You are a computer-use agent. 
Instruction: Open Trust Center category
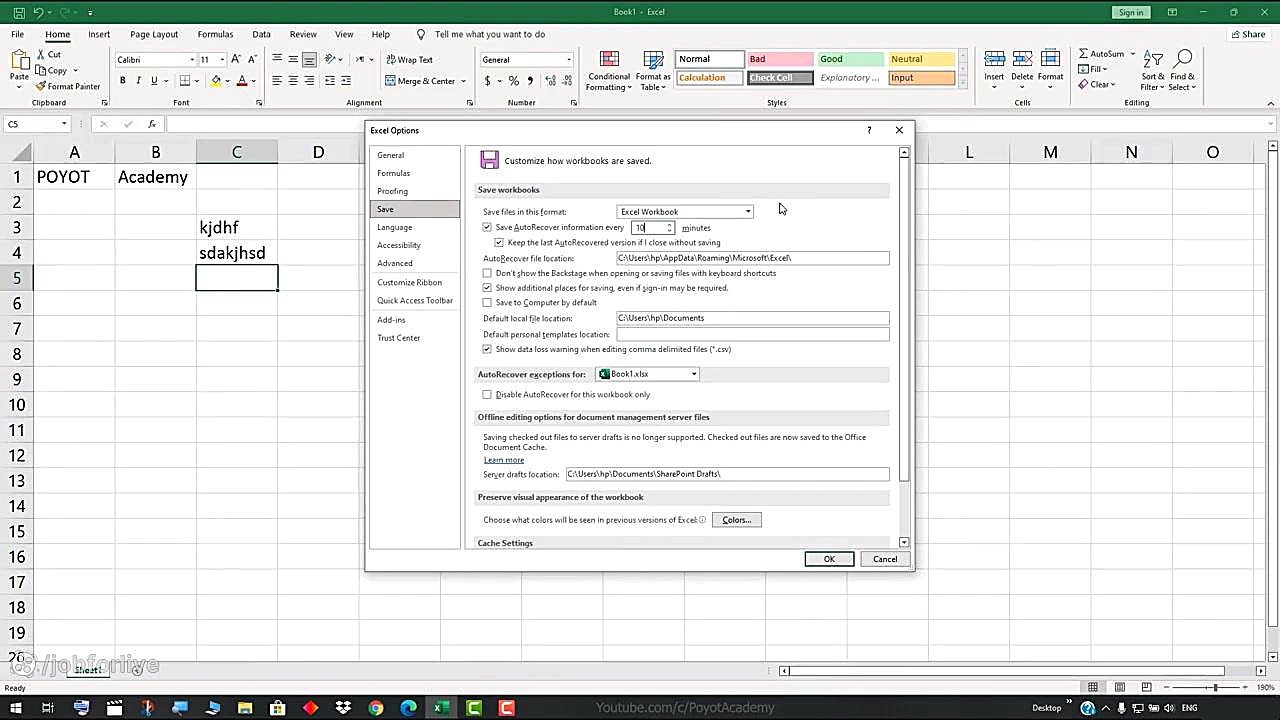pos(399,338)
